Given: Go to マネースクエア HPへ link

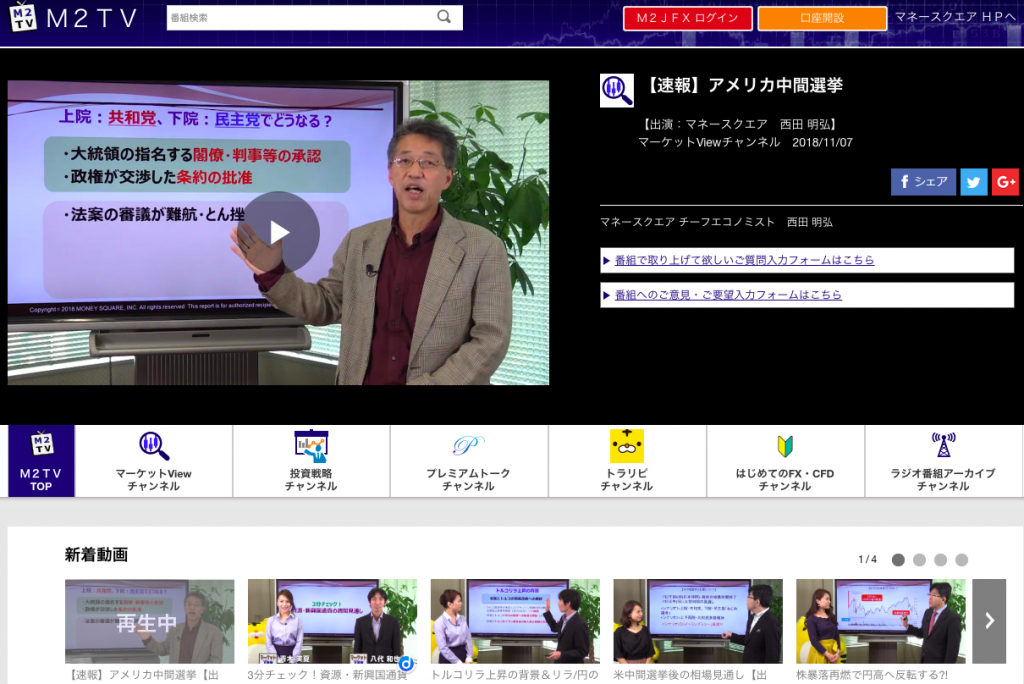Looking at the screenshot, I should click(955, 17).
